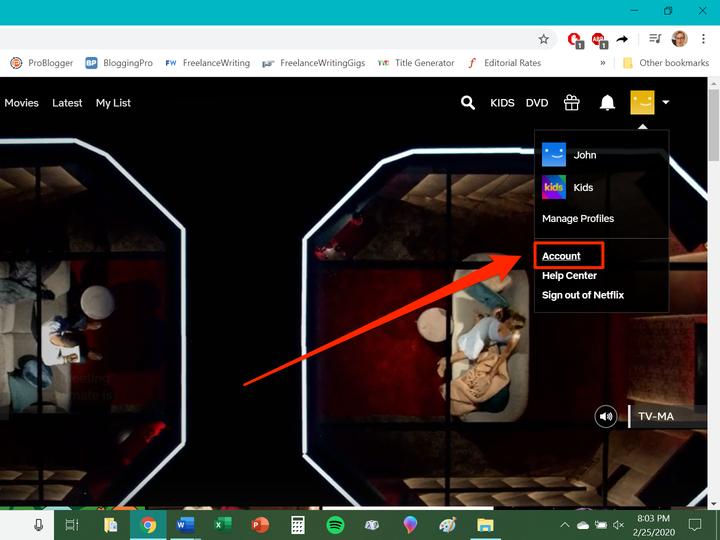Image resolution: width=720 pixels, height=540 pixels.
Task: Switch to John's profile avatar
Action: tap(554, 154)
